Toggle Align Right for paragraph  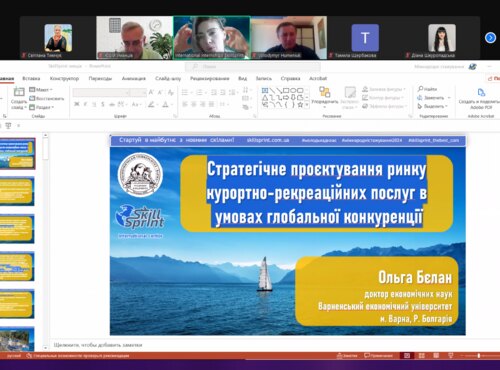(202, 104)
